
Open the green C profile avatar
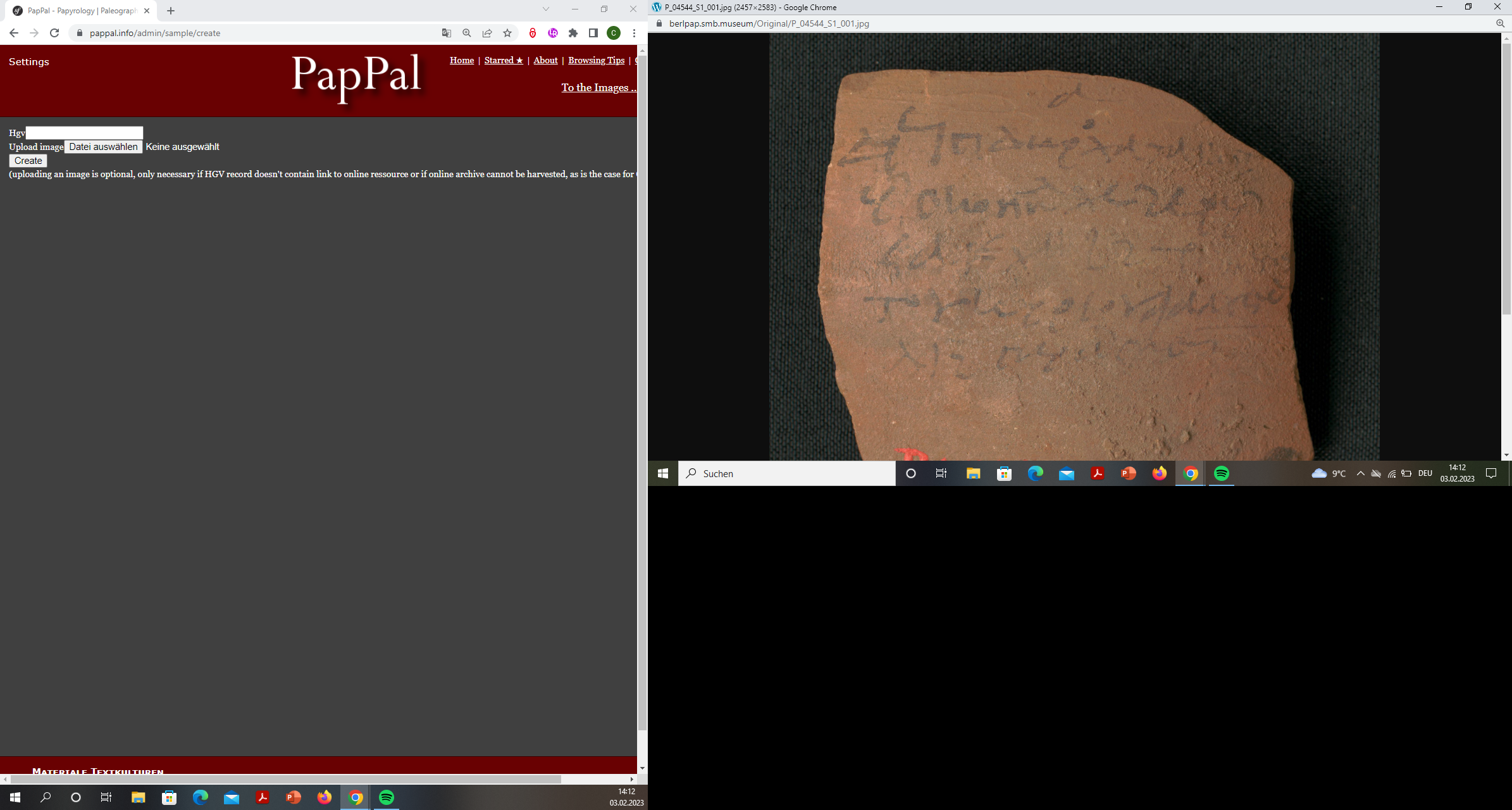click(x=614, y=33)
